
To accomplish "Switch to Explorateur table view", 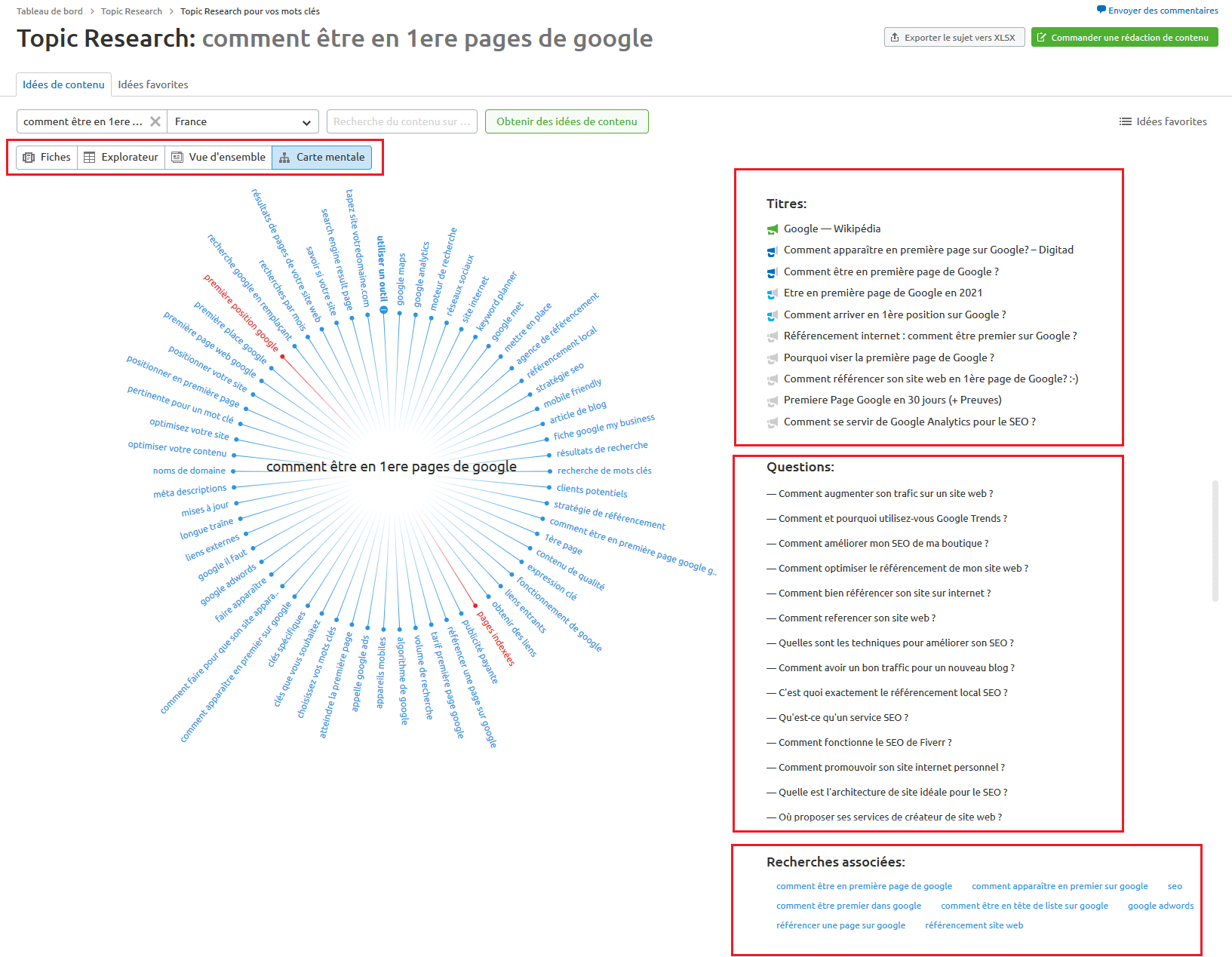I will (x=121, y=157).
